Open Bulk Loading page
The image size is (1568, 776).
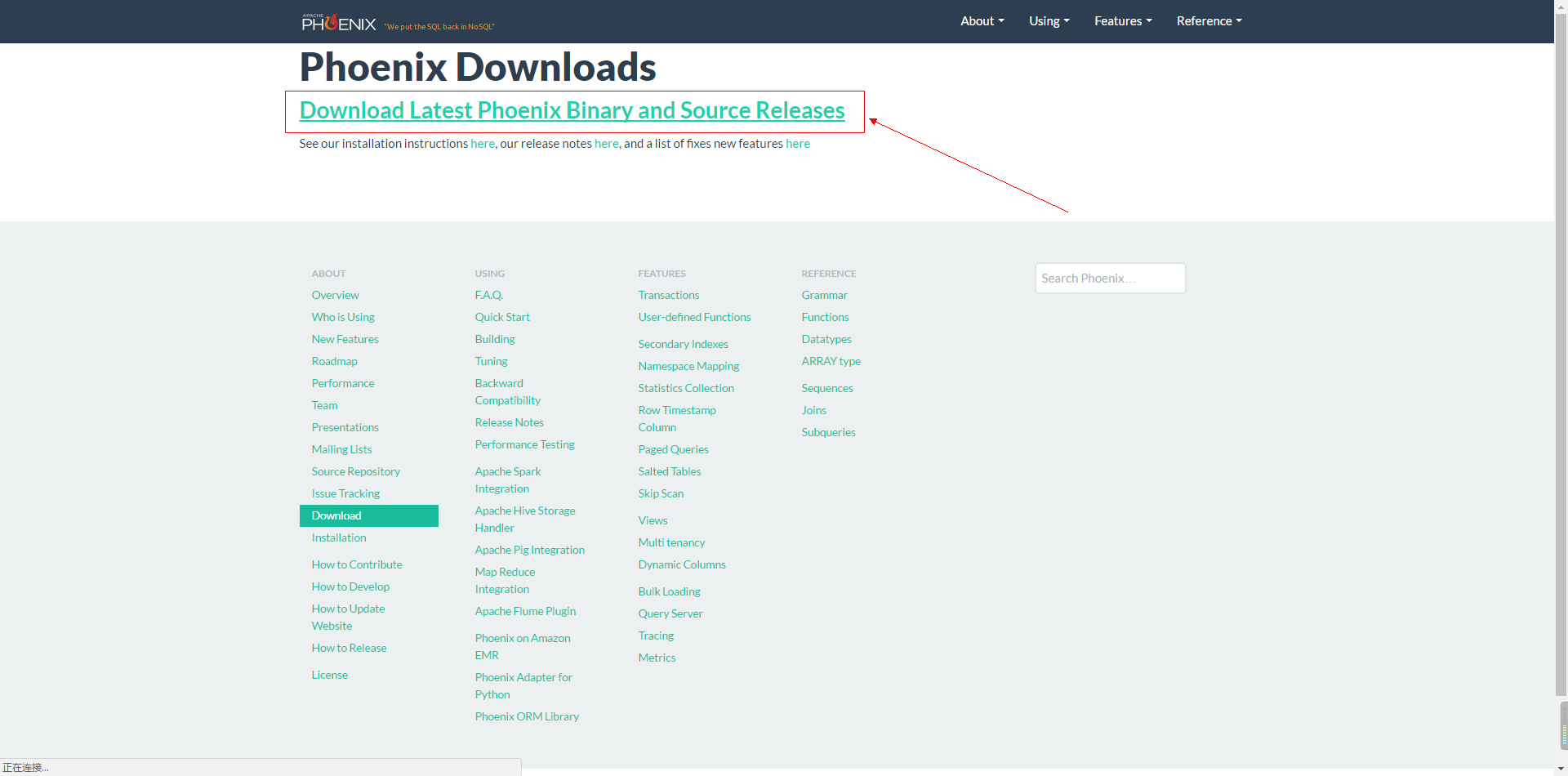tap(669, 591)
